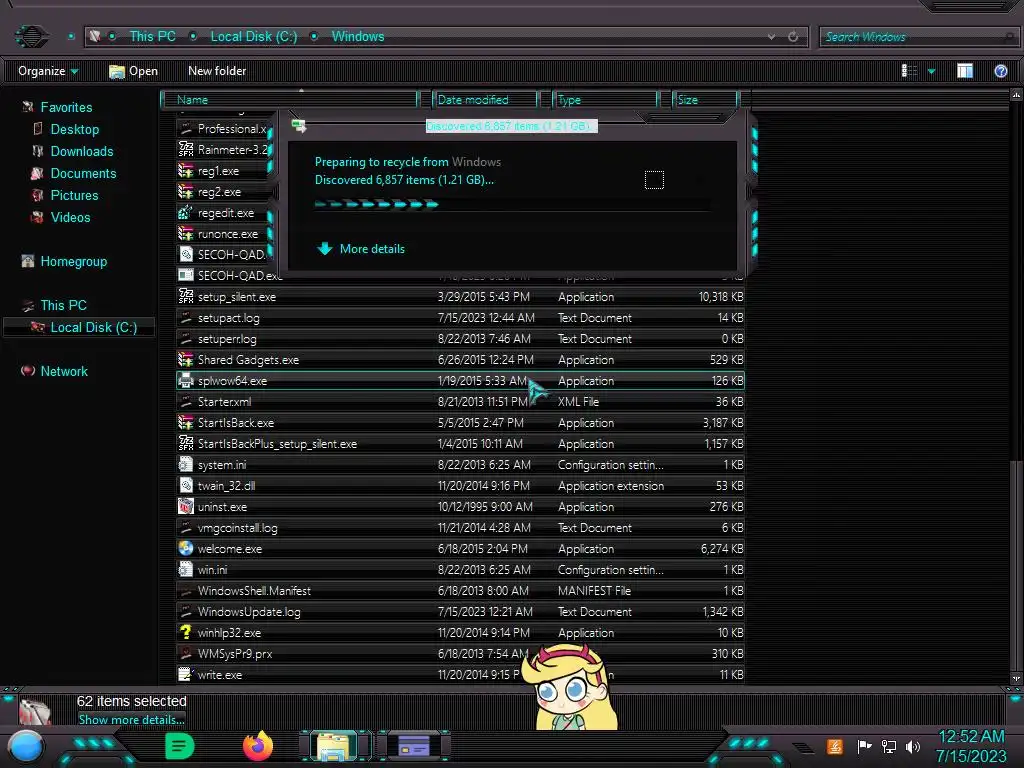Image resolution: width=1024 pixels, height=768 pixels.
Task: Click the change view layout icon
Action: click(909, 71)
